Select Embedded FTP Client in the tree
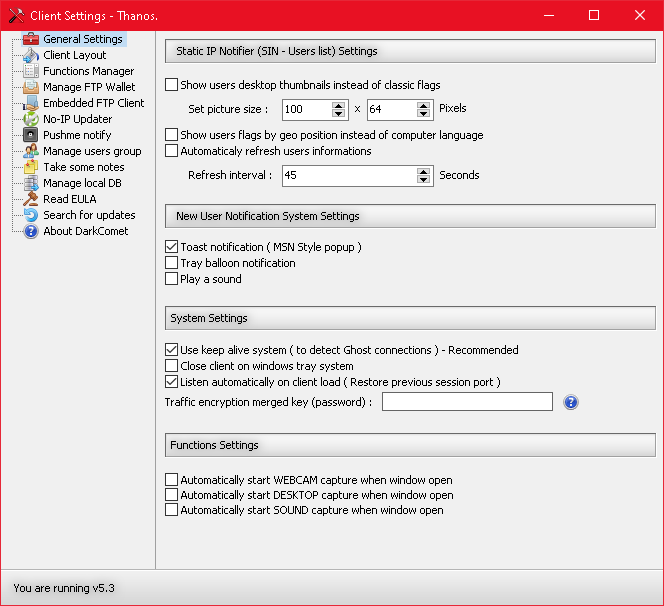 tap(93, 103)
